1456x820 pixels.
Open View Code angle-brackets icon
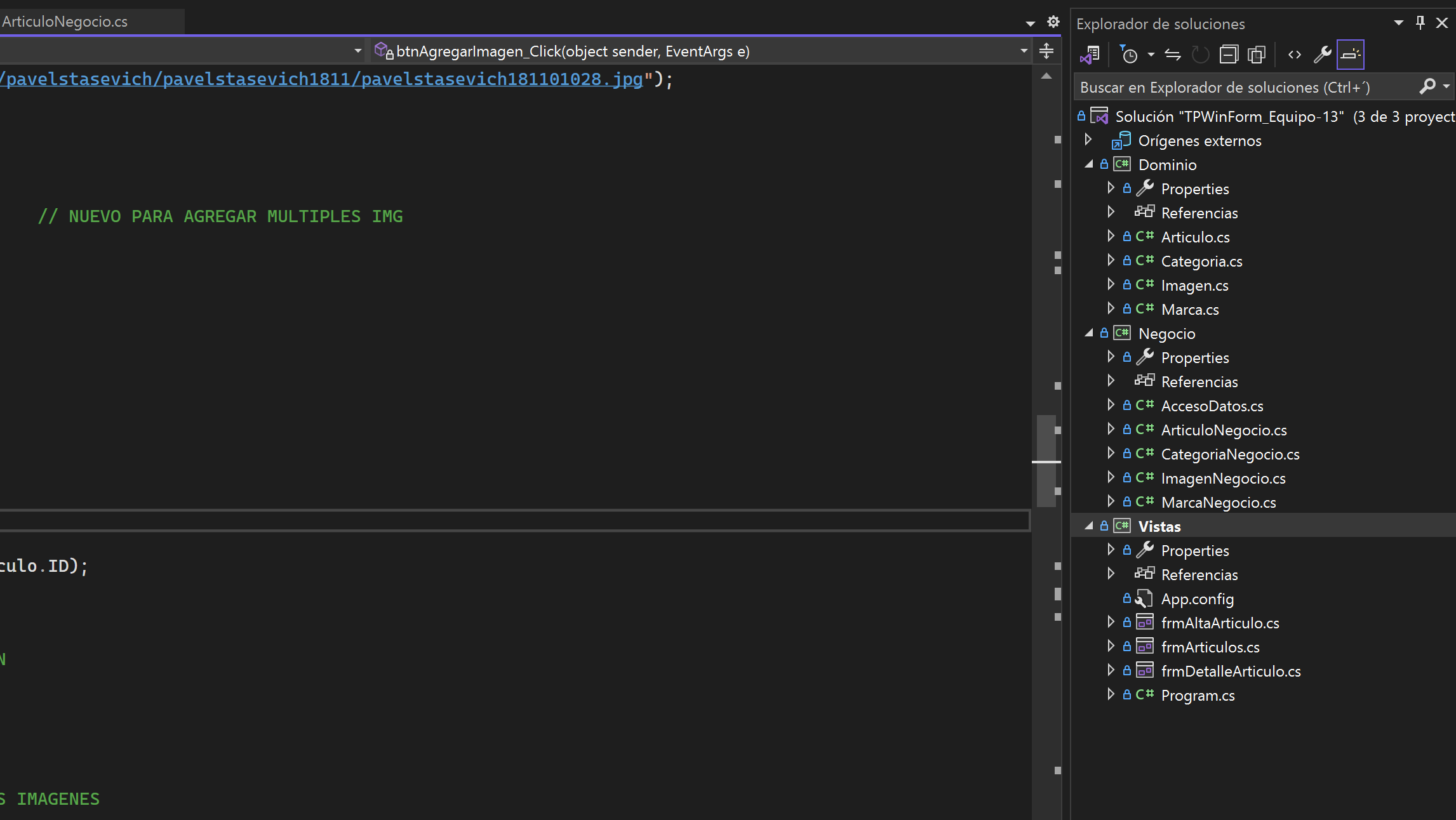(1295, 55)
